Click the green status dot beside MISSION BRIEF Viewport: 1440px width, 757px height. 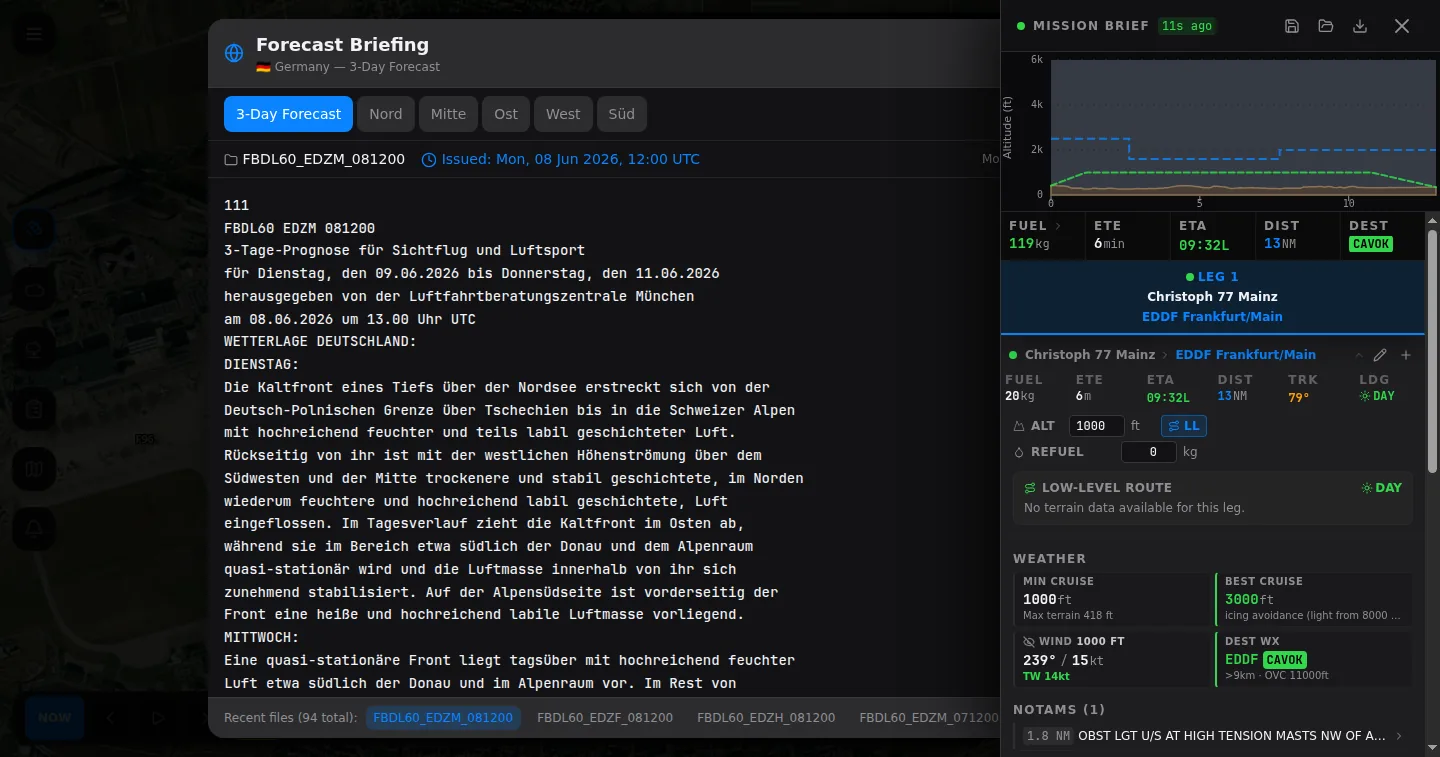click(1021, 26)
